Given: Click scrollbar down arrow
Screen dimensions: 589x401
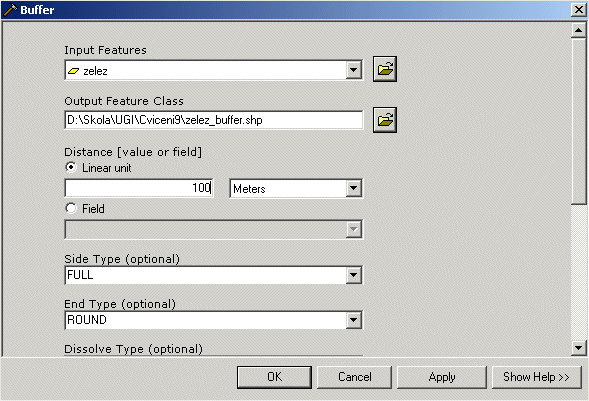Looking at the screenshot, I should tap(578, 348).
